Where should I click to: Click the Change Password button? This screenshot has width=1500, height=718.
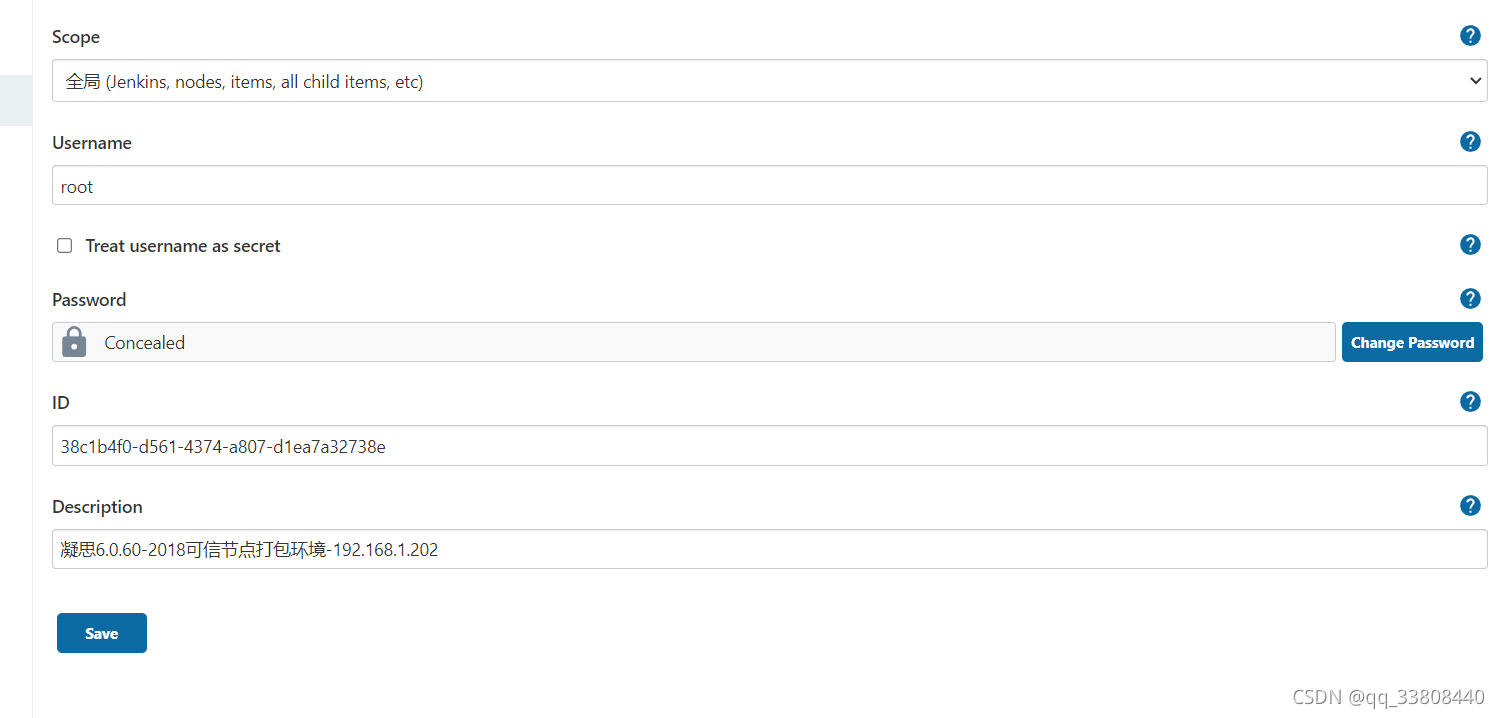point(1412,341)
